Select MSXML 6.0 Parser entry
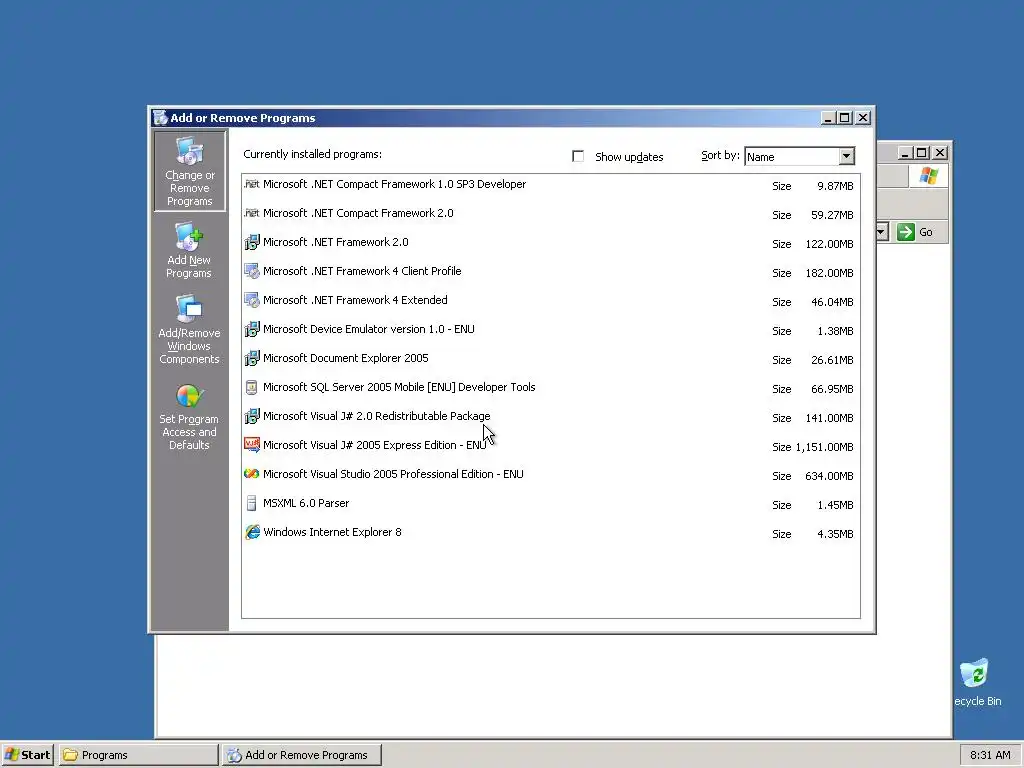1024x768 pixels. [306, 503]
